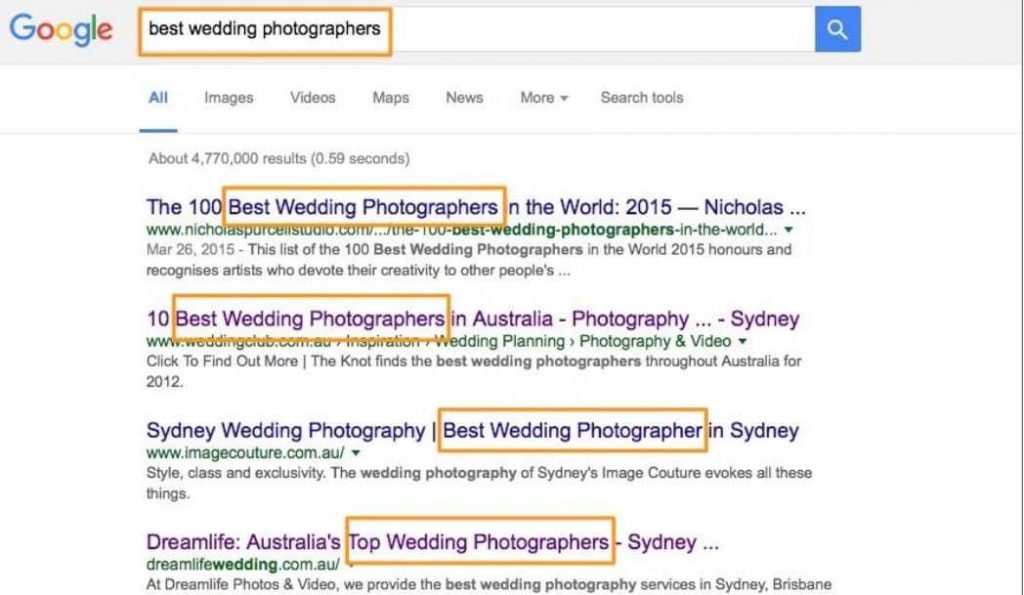
Task: Click inside the search query field
Action: 477,29
